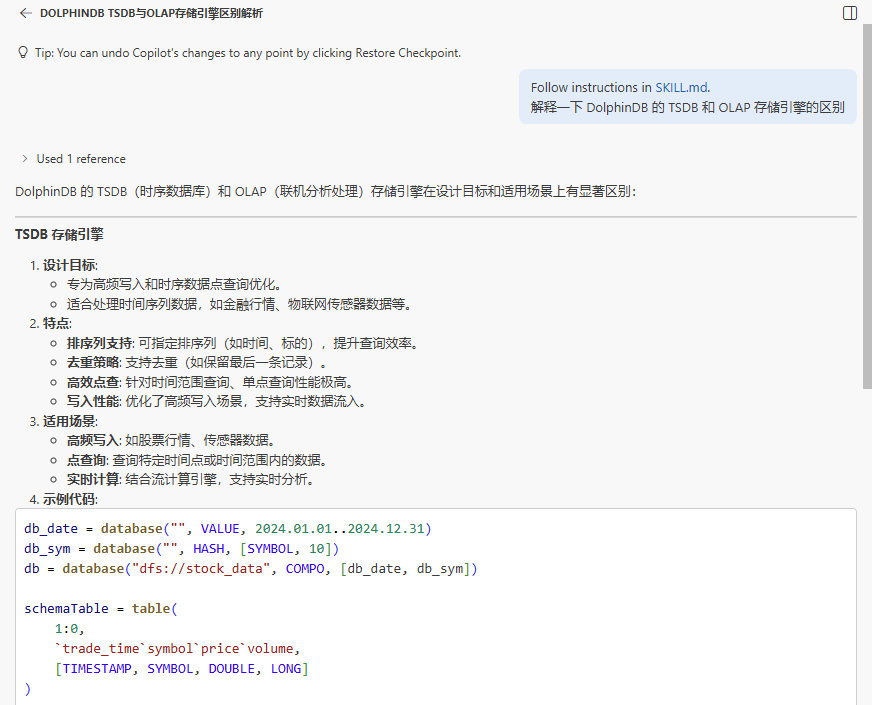Viewport: 872px width, 705px height.
Task: Click the vertical scrollbar thumb
Action: click(867, 206)
